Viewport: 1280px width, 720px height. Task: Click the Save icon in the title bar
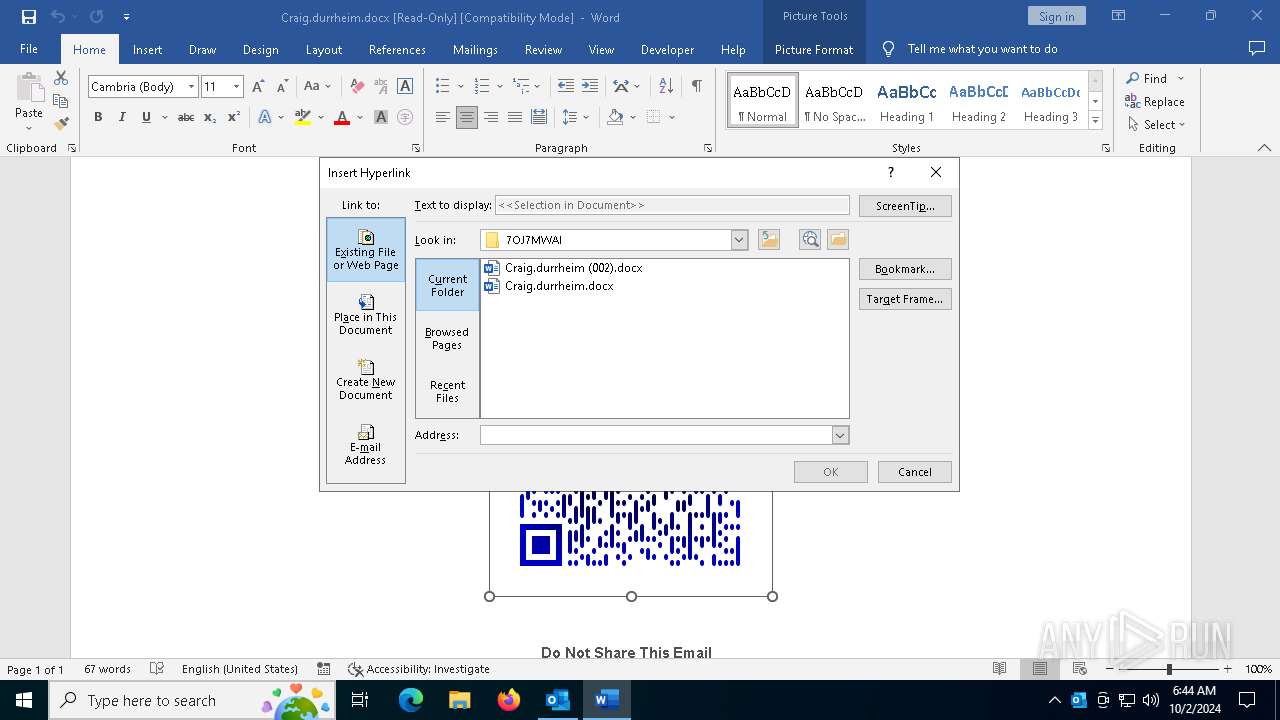tap(29, 17)
